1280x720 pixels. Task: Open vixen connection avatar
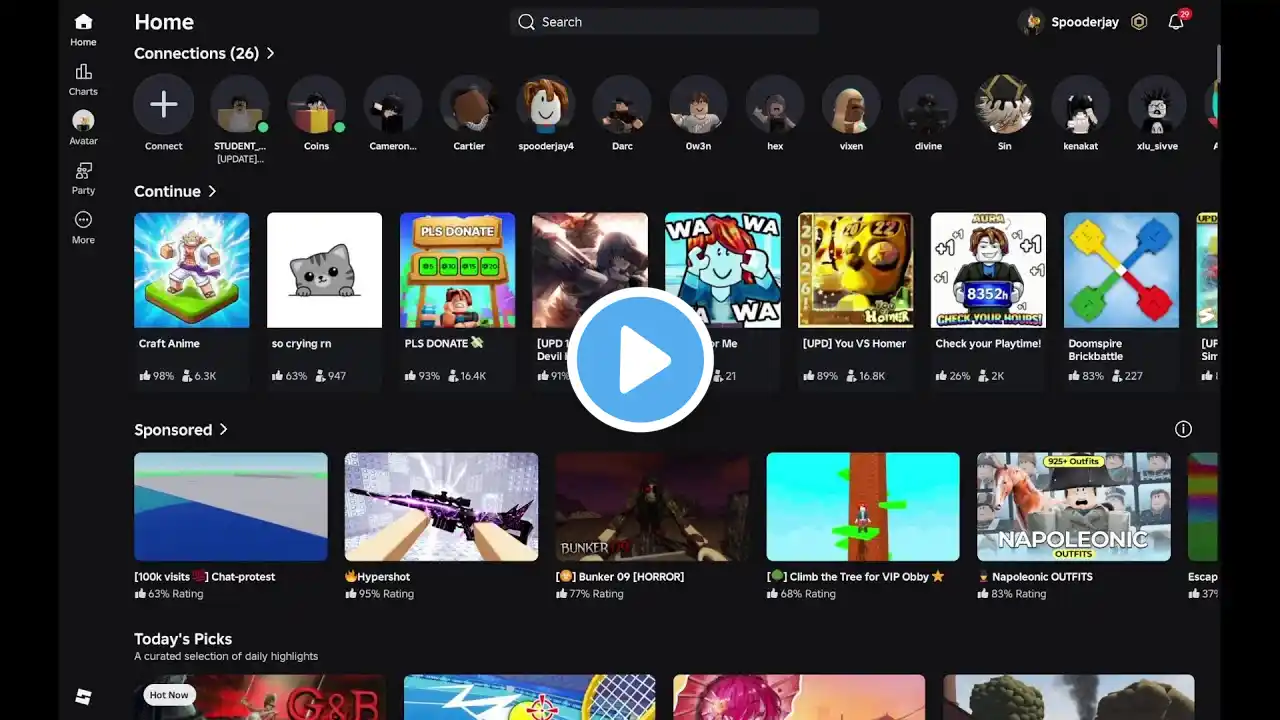click(851, 104)
